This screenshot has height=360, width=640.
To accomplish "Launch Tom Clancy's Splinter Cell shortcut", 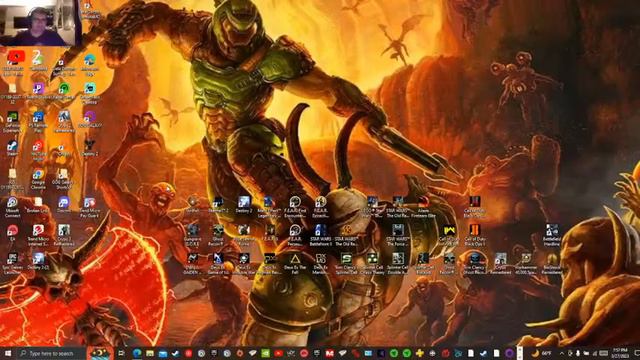I will pos(346,263).
